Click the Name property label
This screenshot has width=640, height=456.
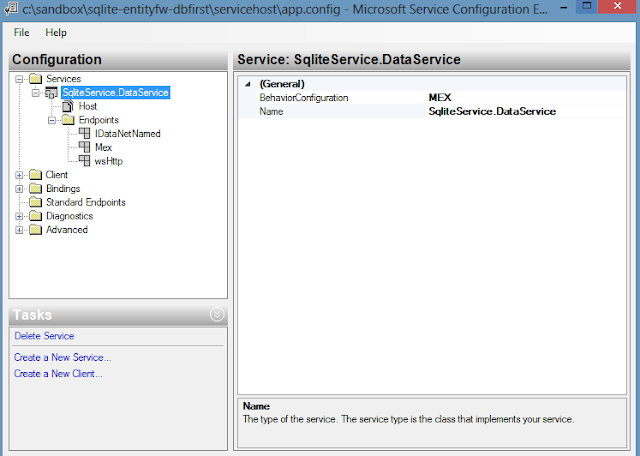point(271,111)
